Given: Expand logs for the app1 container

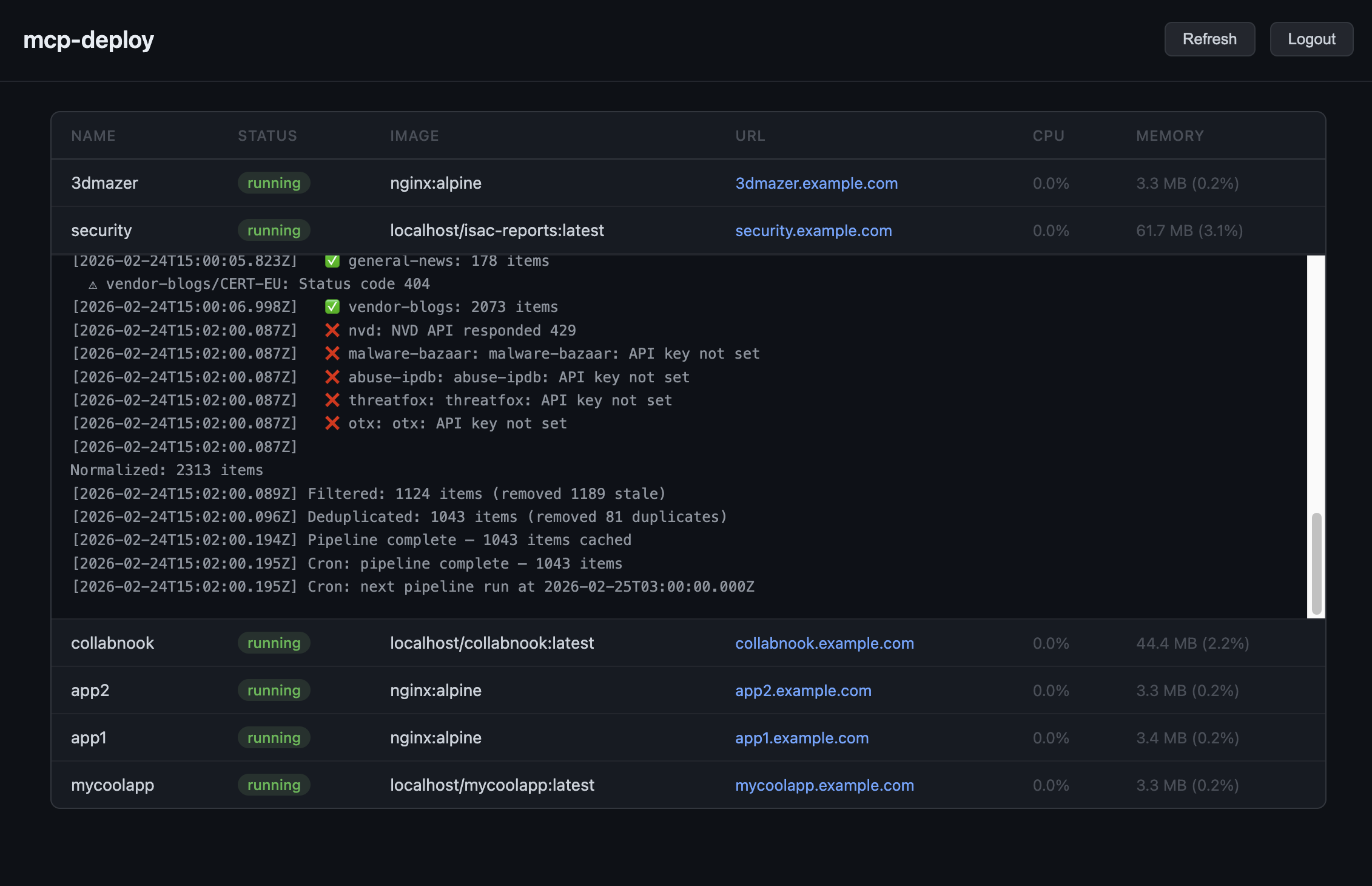Looking at the screenshot, I should click(x=89, y=737).
